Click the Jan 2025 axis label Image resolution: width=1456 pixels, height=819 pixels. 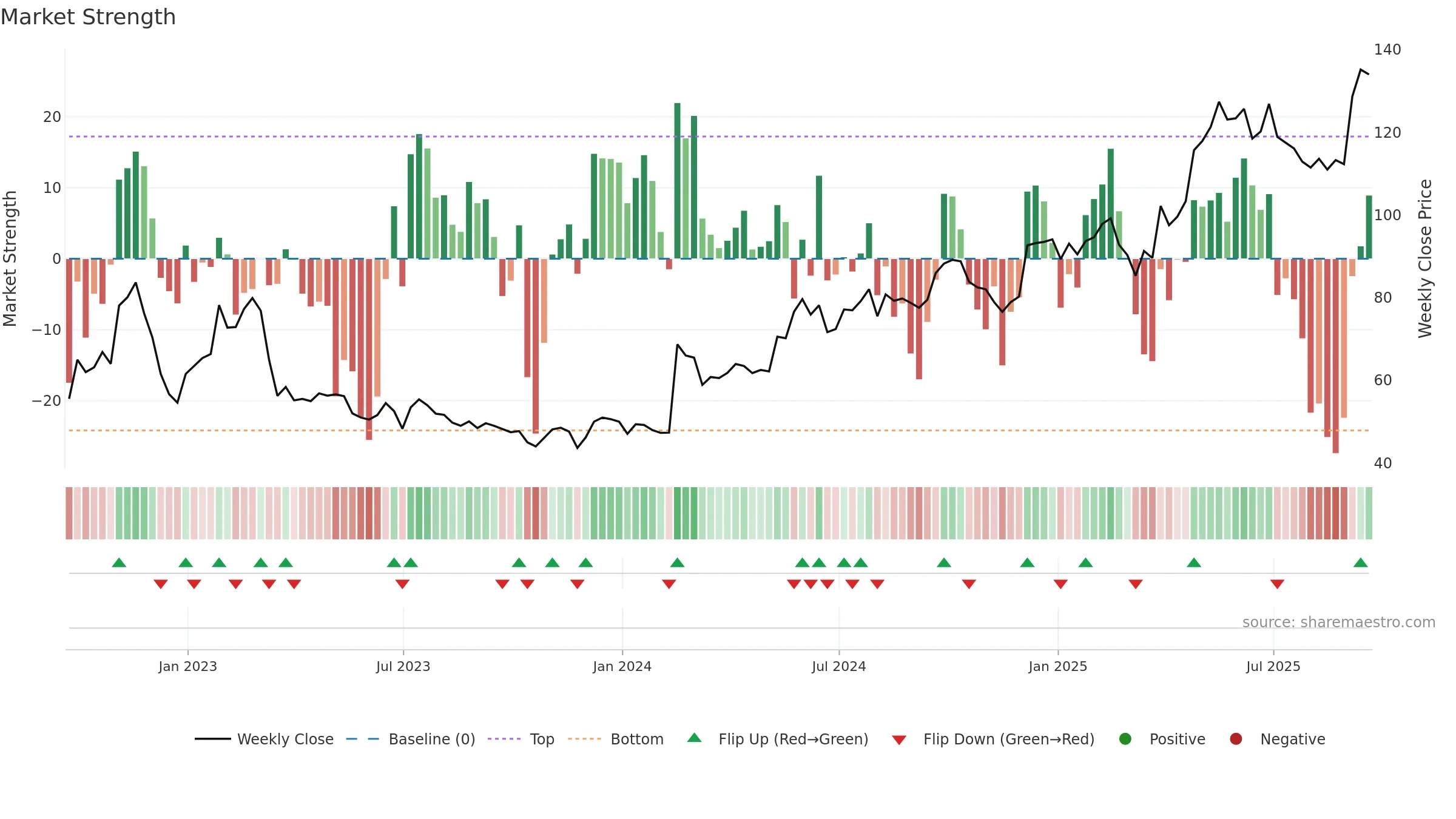pos(1057,666)
